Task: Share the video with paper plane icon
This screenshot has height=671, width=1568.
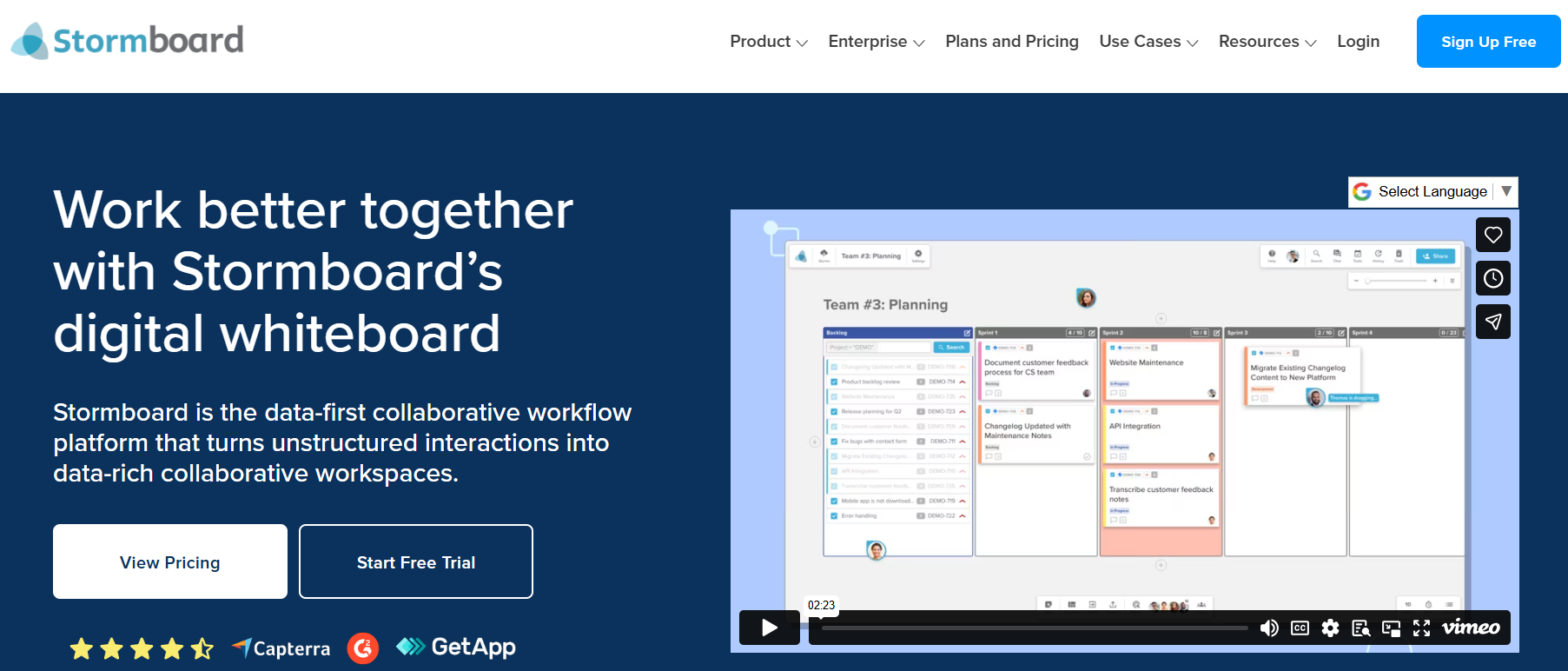Action: click(1493, 322)
